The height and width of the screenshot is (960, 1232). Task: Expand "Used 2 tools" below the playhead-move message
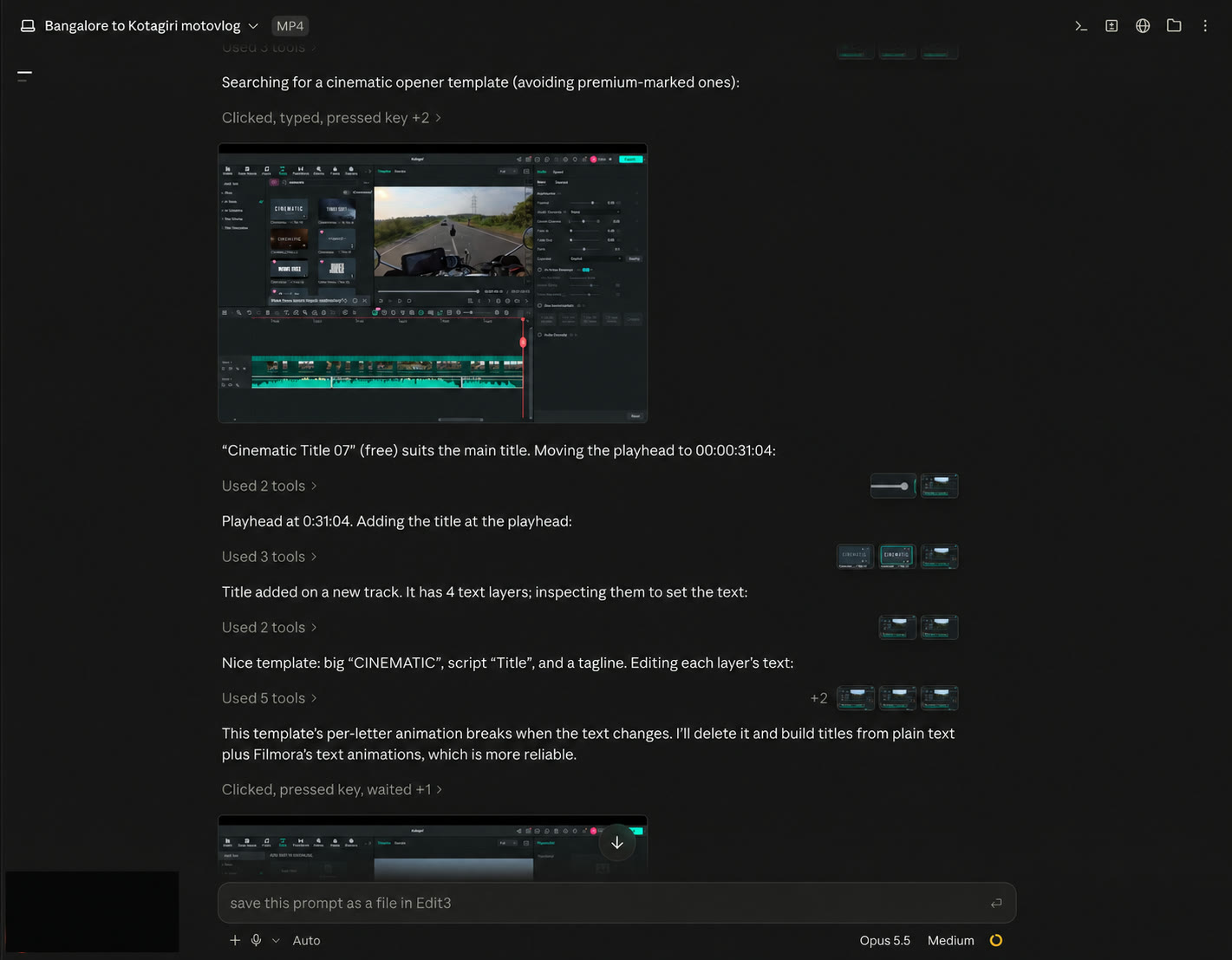269,487
